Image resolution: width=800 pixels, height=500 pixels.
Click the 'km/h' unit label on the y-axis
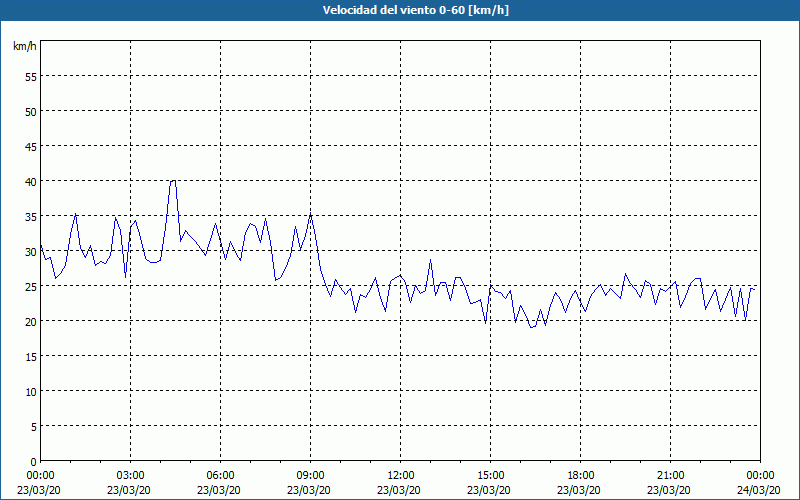(x=25, y=46)
